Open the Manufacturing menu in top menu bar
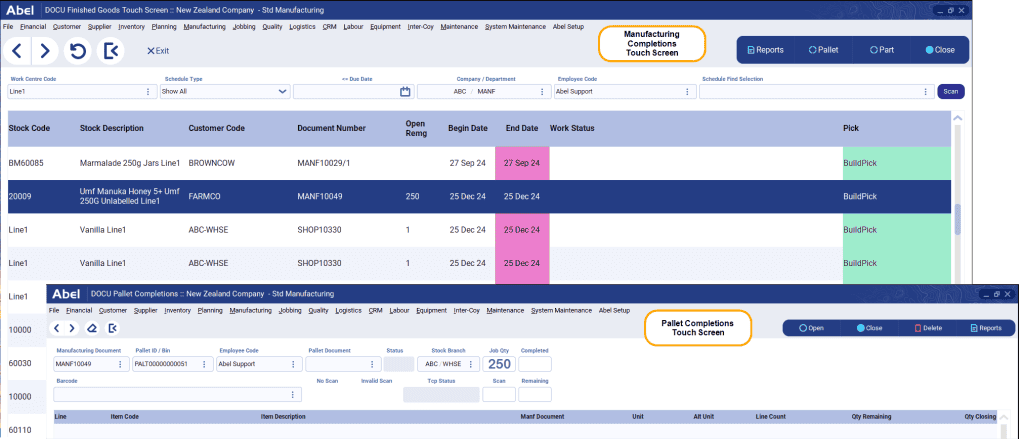This screenshot has height=444, width=1024. pyautogui.click(x=204, y=25)
